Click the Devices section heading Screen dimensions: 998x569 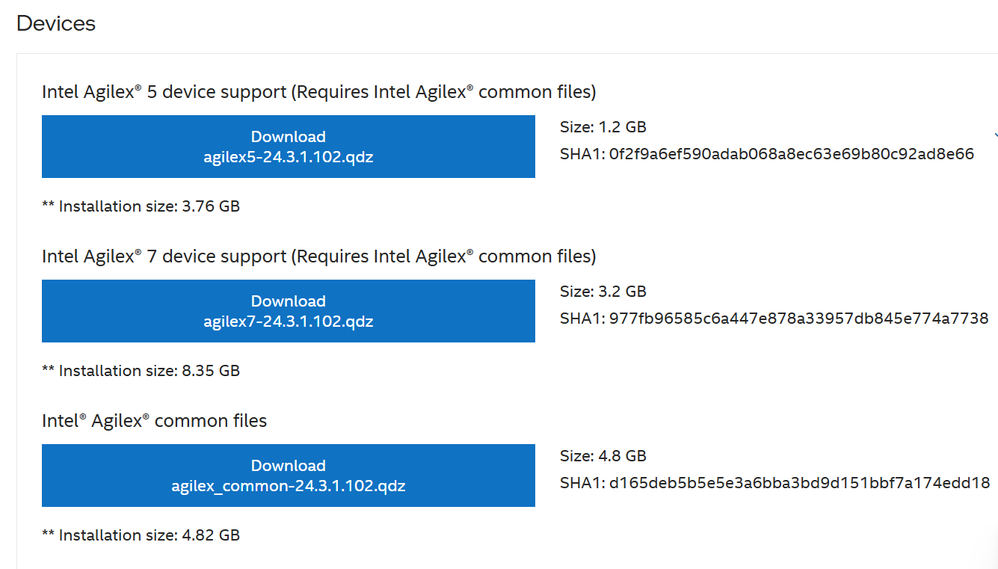point(56,24)
